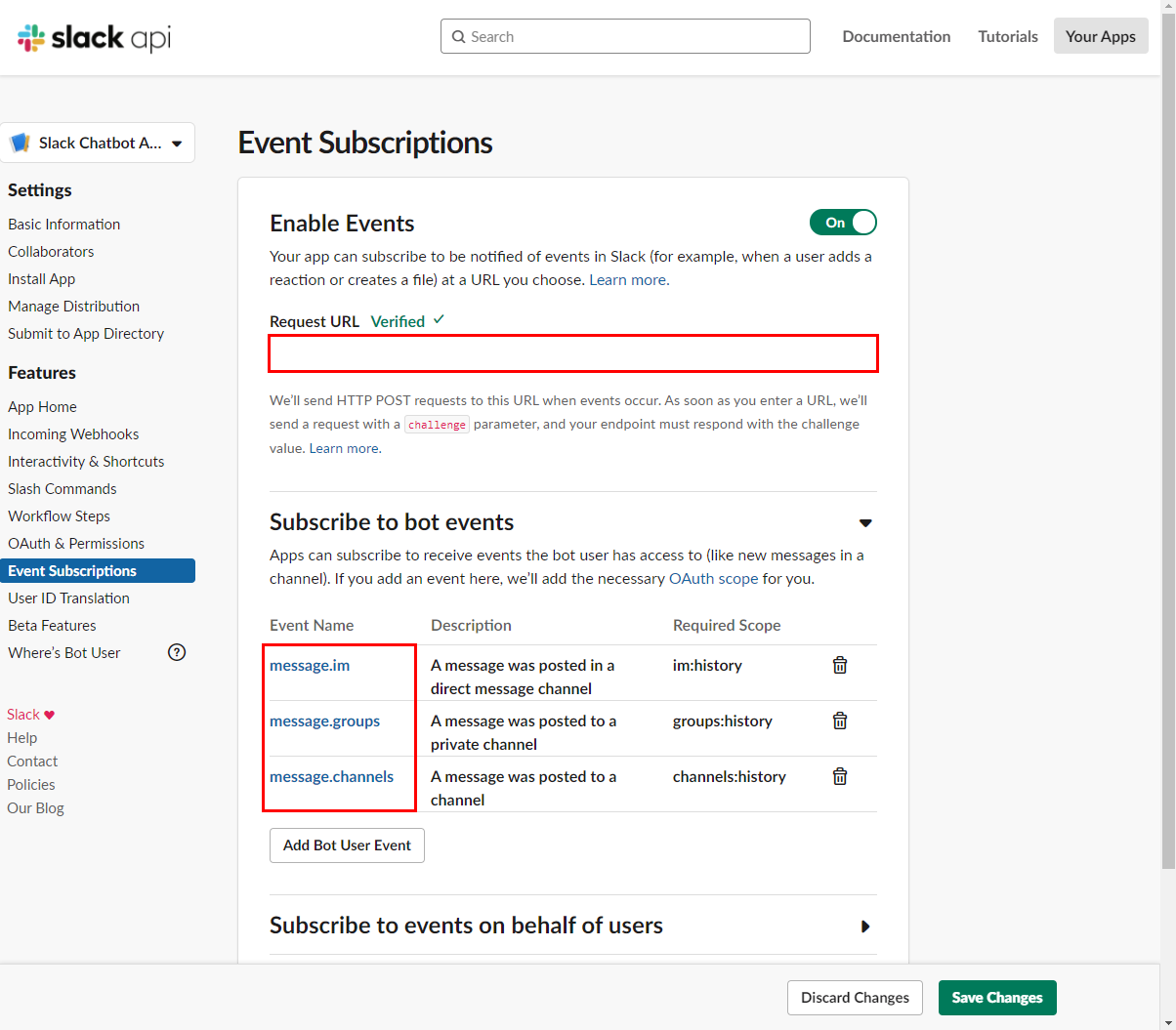This screenshot has width=1176, height=1030.
Task: Click the groups:history scope text
Action: click(723, 721)
